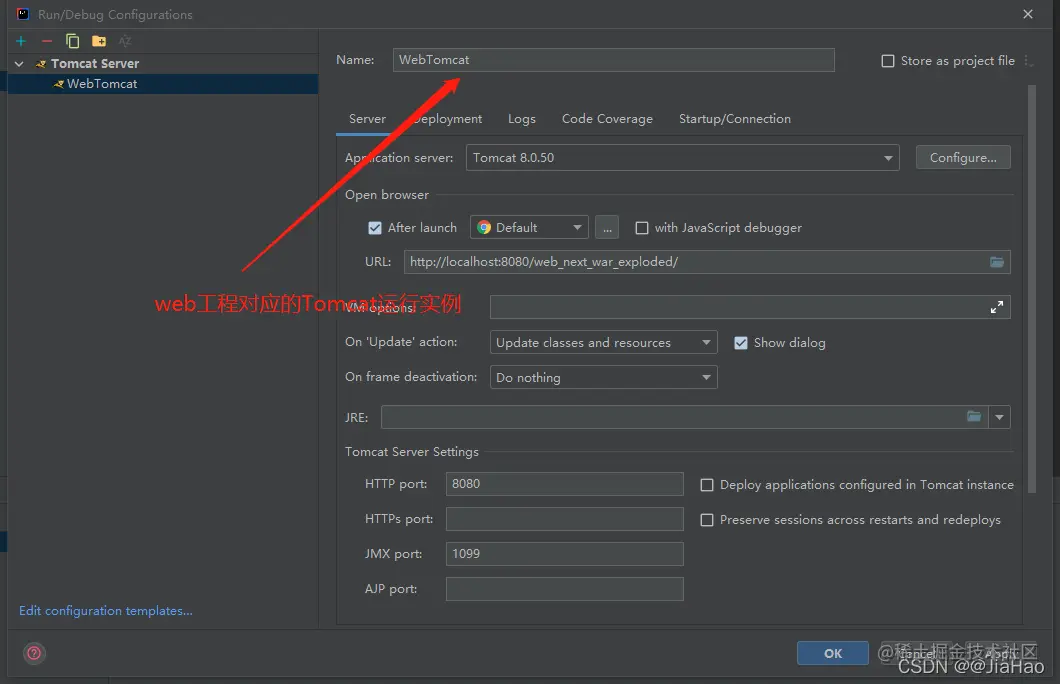Switch to the Code Coverage tab

607,118
